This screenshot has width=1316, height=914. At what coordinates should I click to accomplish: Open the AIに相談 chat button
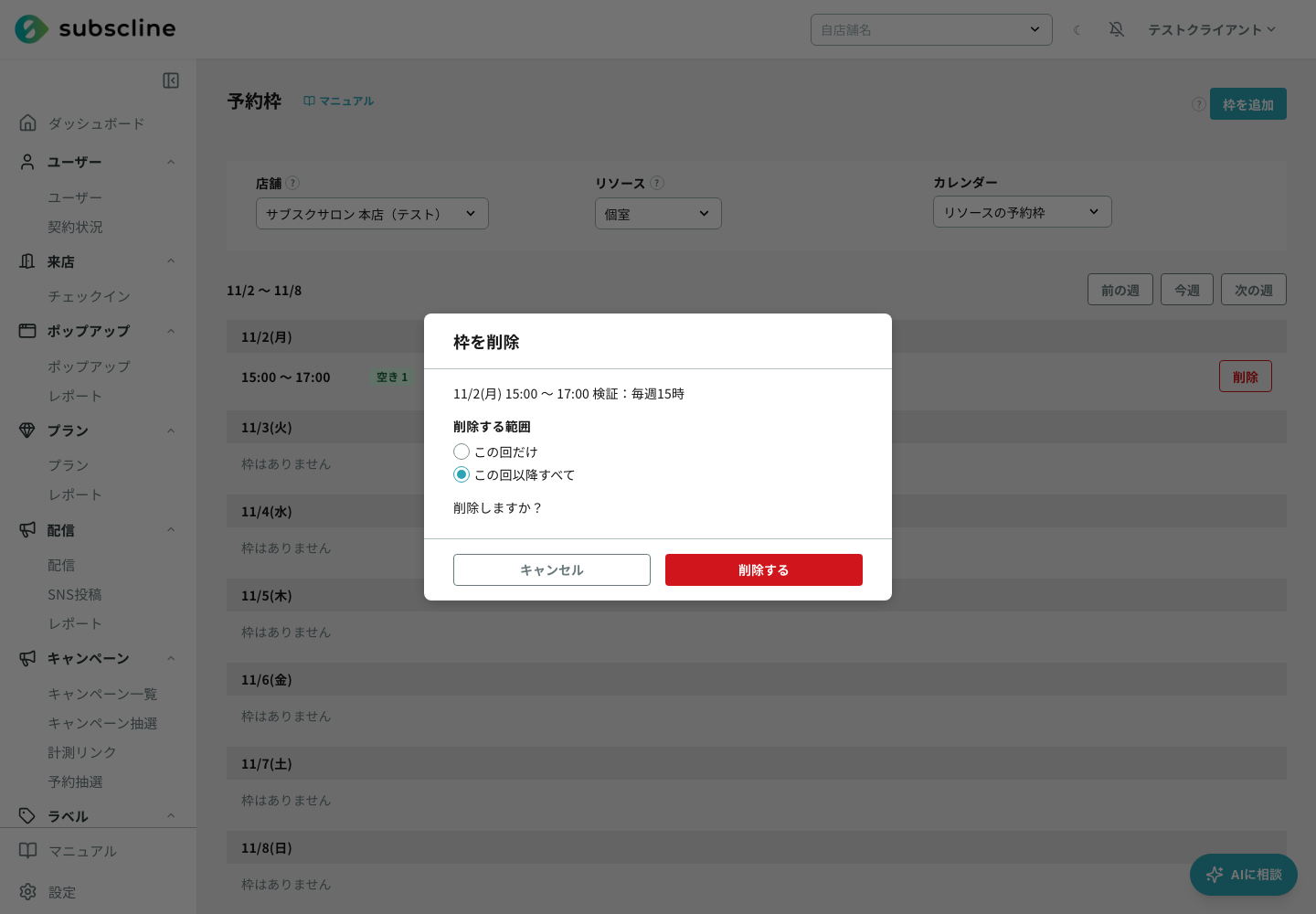point(1244,875)
